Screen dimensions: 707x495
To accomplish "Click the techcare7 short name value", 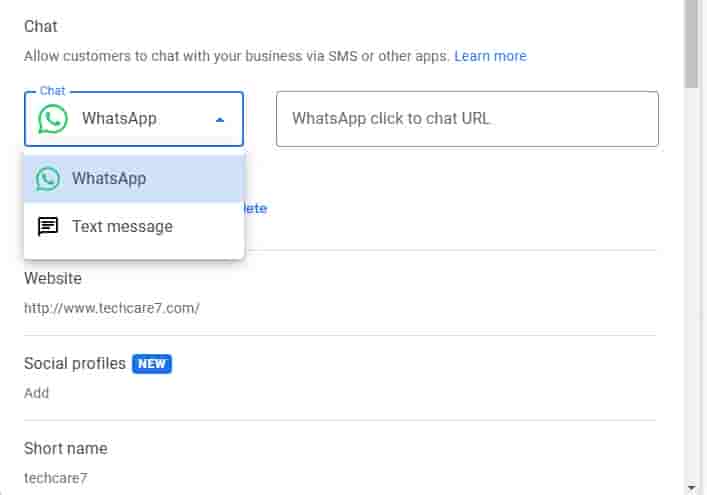I will pyautogui.click(x=56, y=478).
